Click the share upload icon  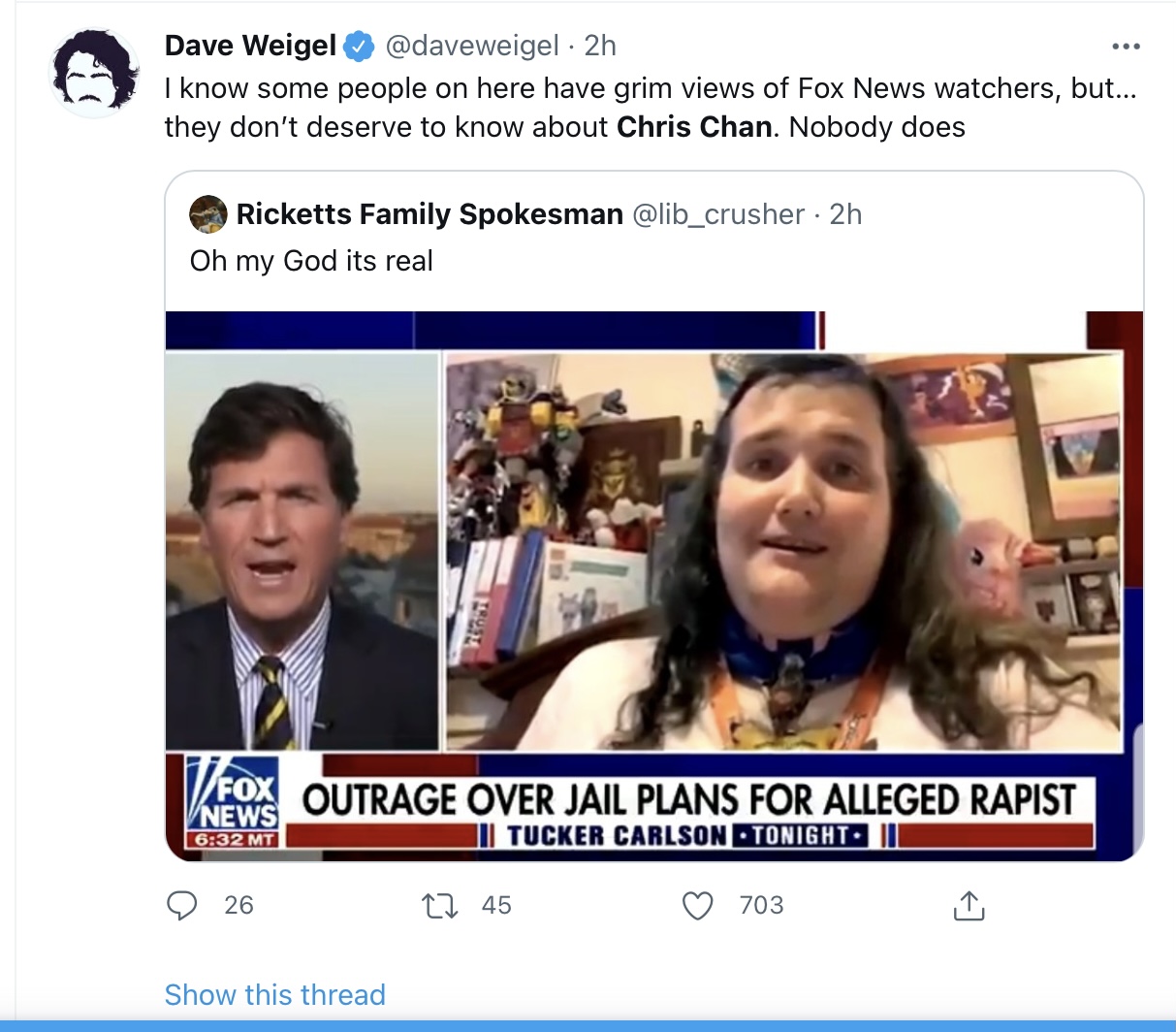coord(969,905)
